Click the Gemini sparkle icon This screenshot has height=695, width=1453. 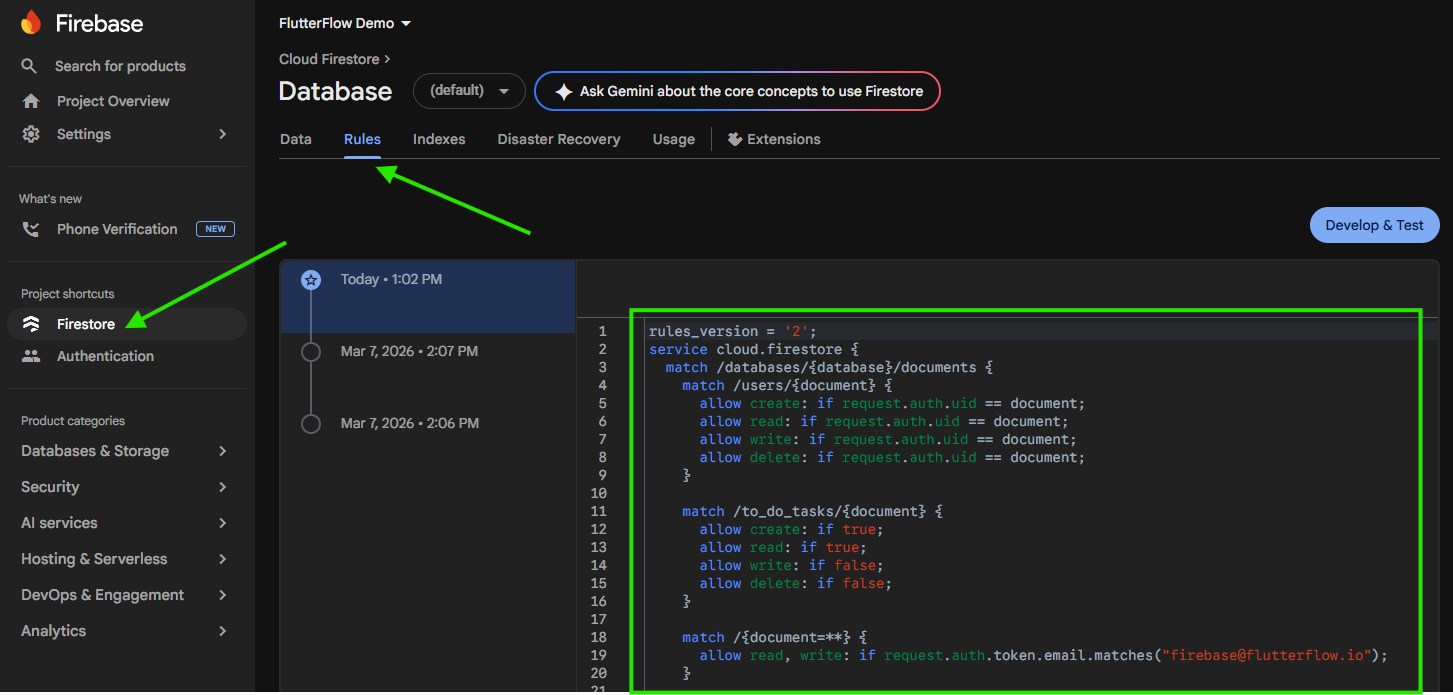coord(564,91)
